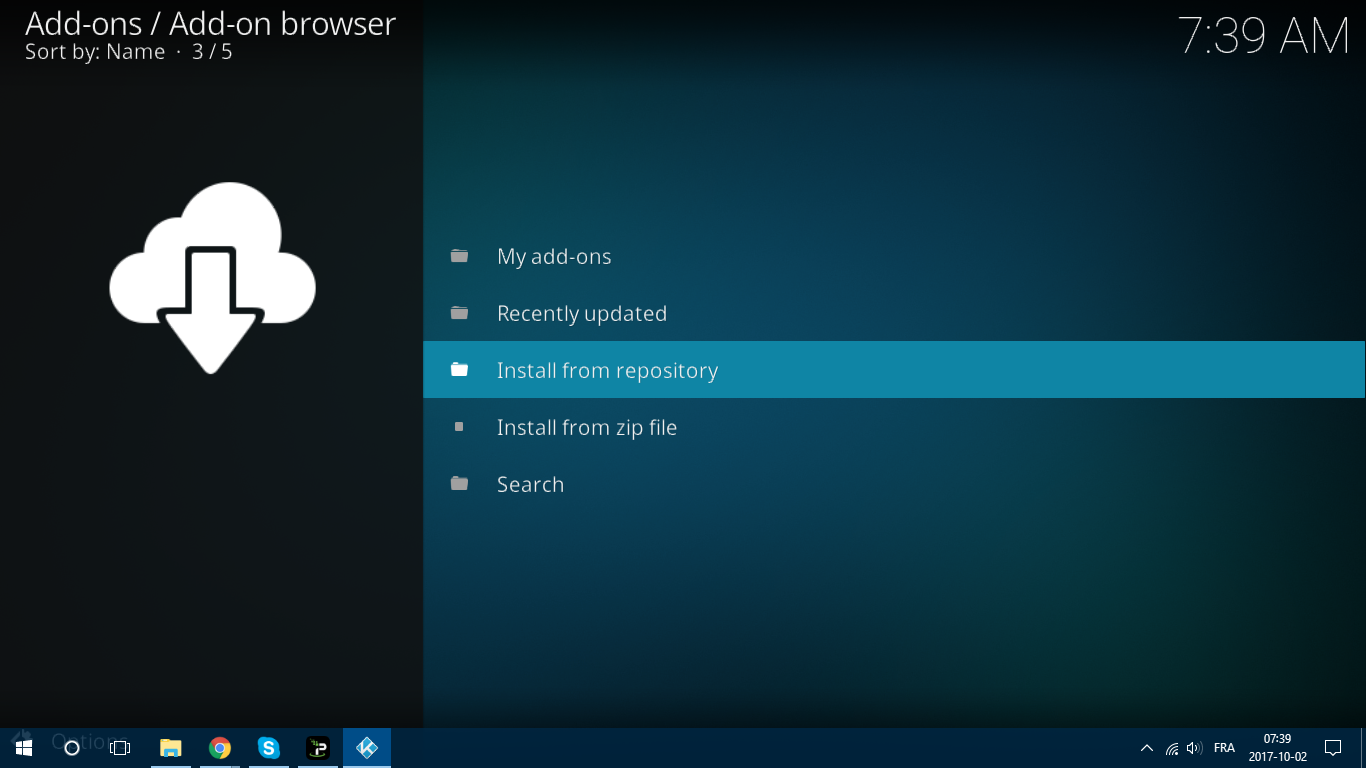Open File Explorer from the taskbar

click(171, 748)
